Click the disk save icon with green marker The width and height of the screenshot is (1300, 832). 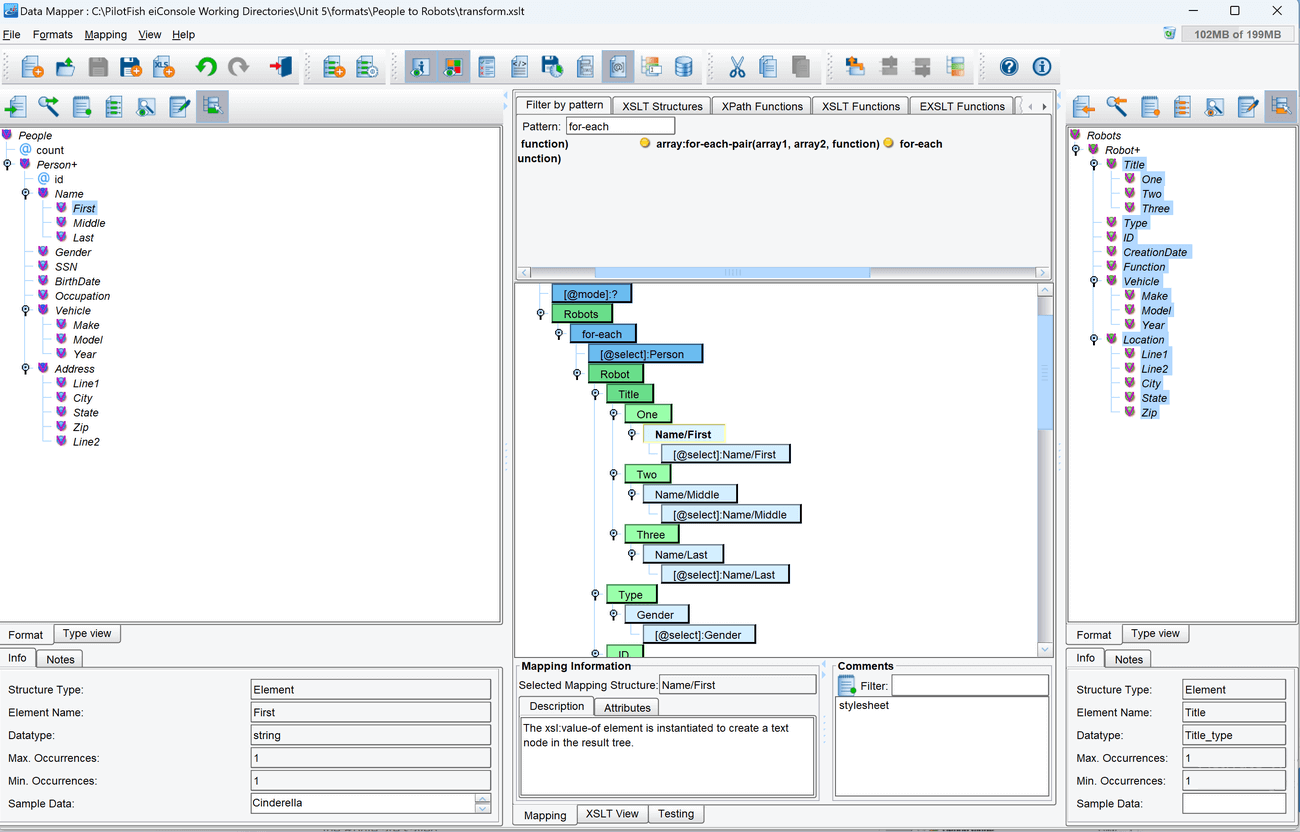tap(552, 67)
